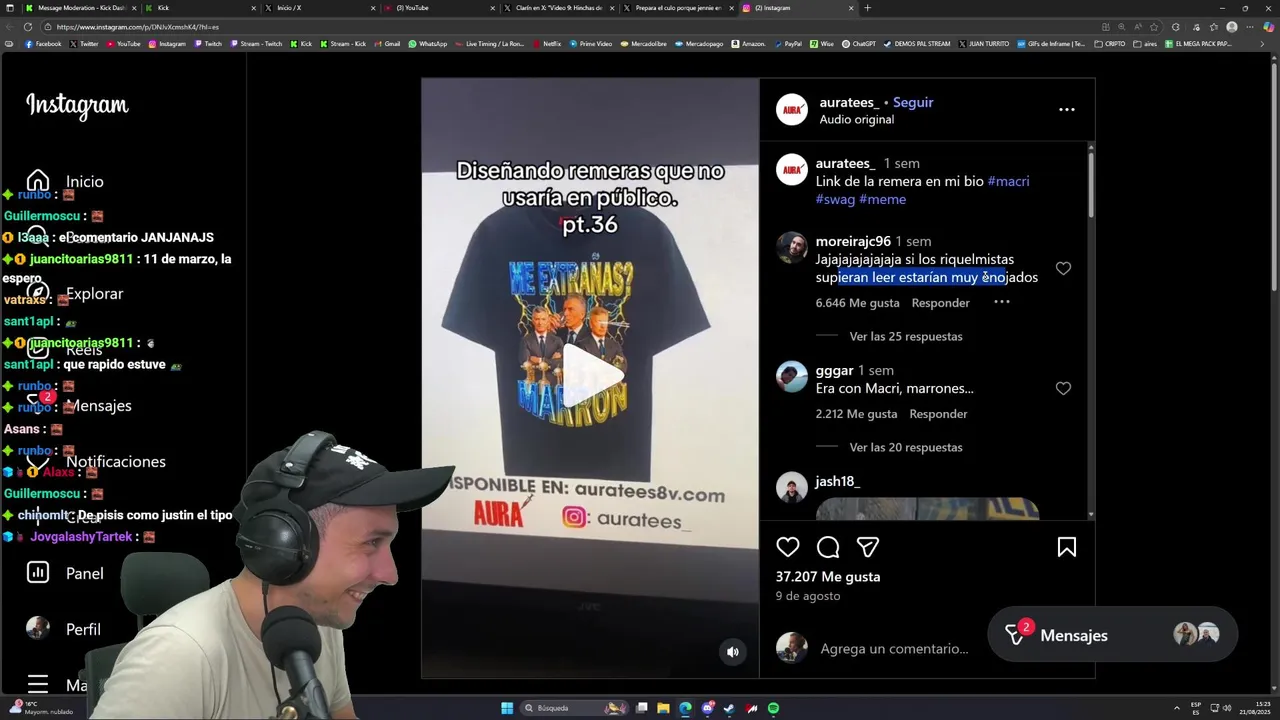Open the WhatsApp bookmark
This screenshot has width=1280, height=720.
(427, 44)
